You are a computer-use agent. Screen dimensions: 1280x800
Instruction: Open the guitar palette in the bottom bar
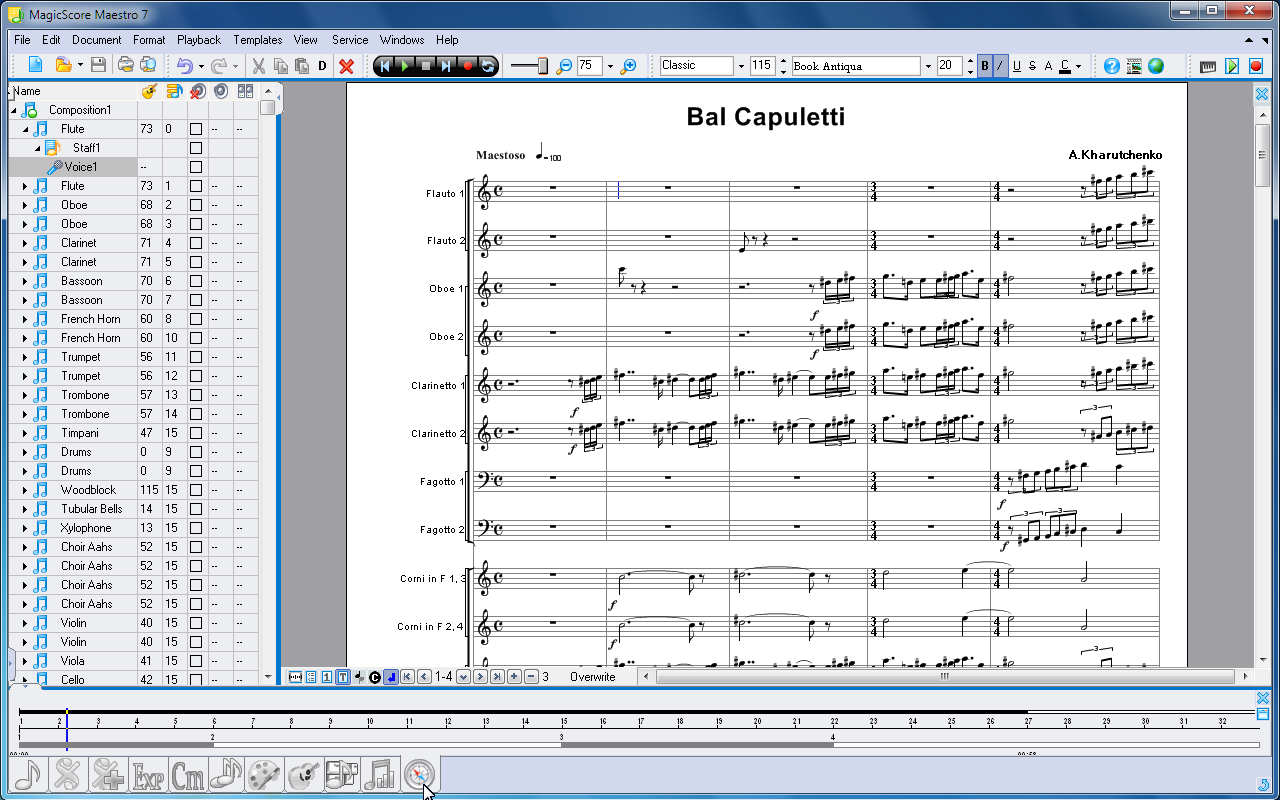304,774
